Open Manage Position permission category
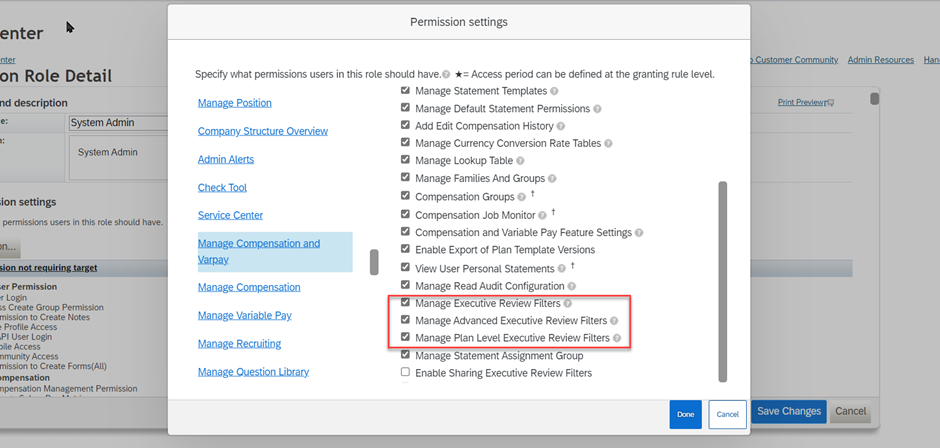The height and width of the screenshot is (448, 940). tap(234, 103)
